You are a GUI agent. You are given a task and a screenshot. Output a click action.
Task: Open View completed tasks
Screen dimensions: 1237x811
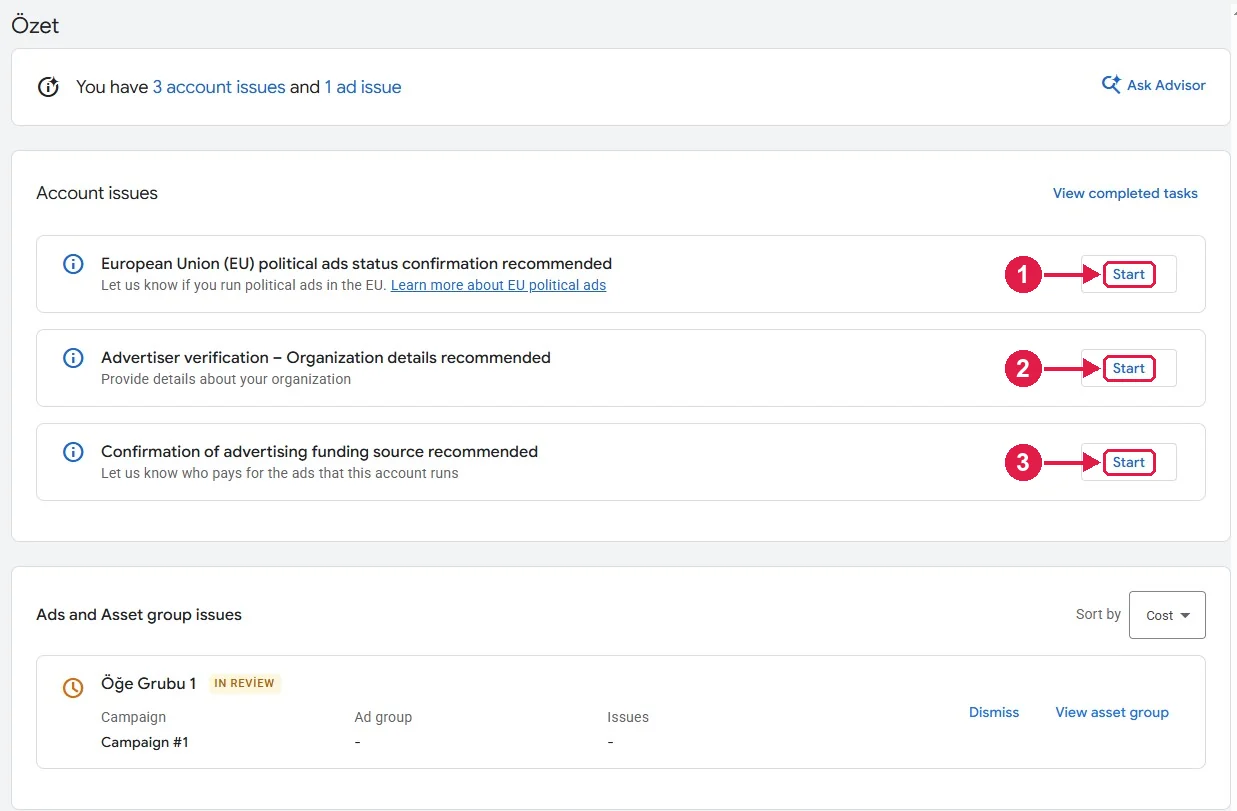click(x=1125, y=193)
